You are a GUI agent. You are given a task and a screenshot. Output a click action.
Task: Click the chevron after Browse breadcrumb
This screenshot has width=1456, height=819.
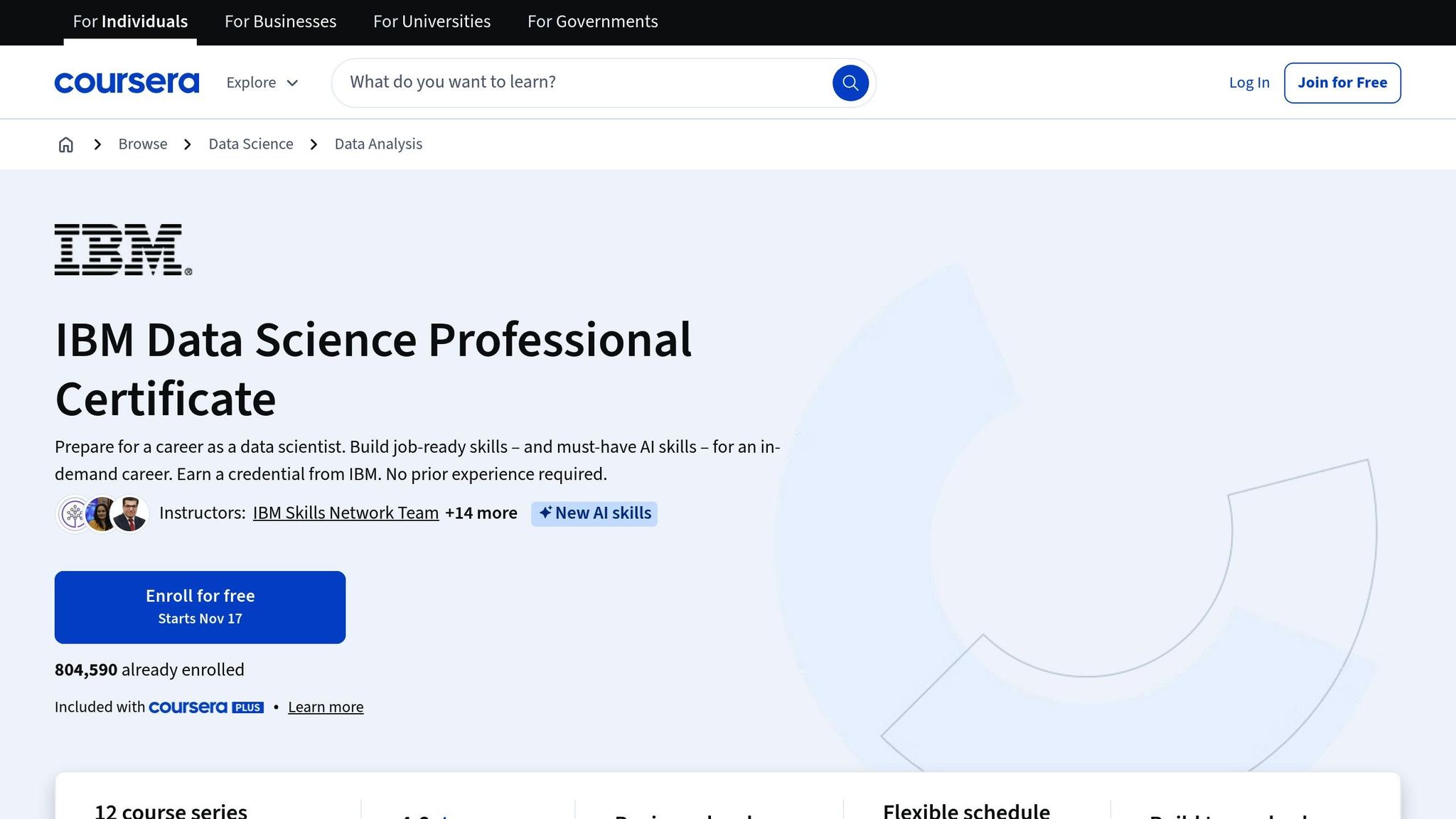tap(187, 144)
